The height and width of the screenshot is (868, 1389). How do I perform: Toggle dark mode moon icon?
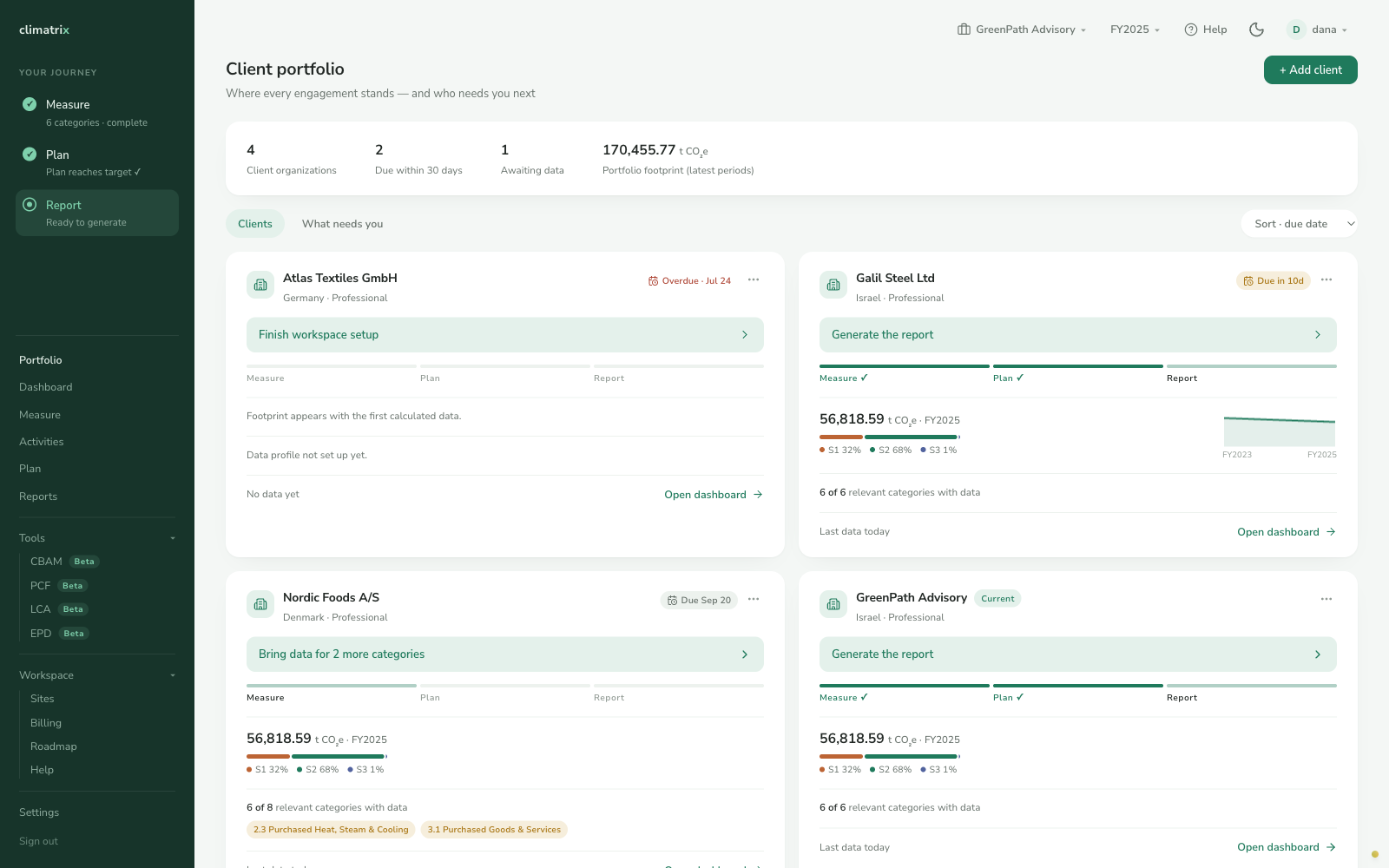tap(1256, 30)
